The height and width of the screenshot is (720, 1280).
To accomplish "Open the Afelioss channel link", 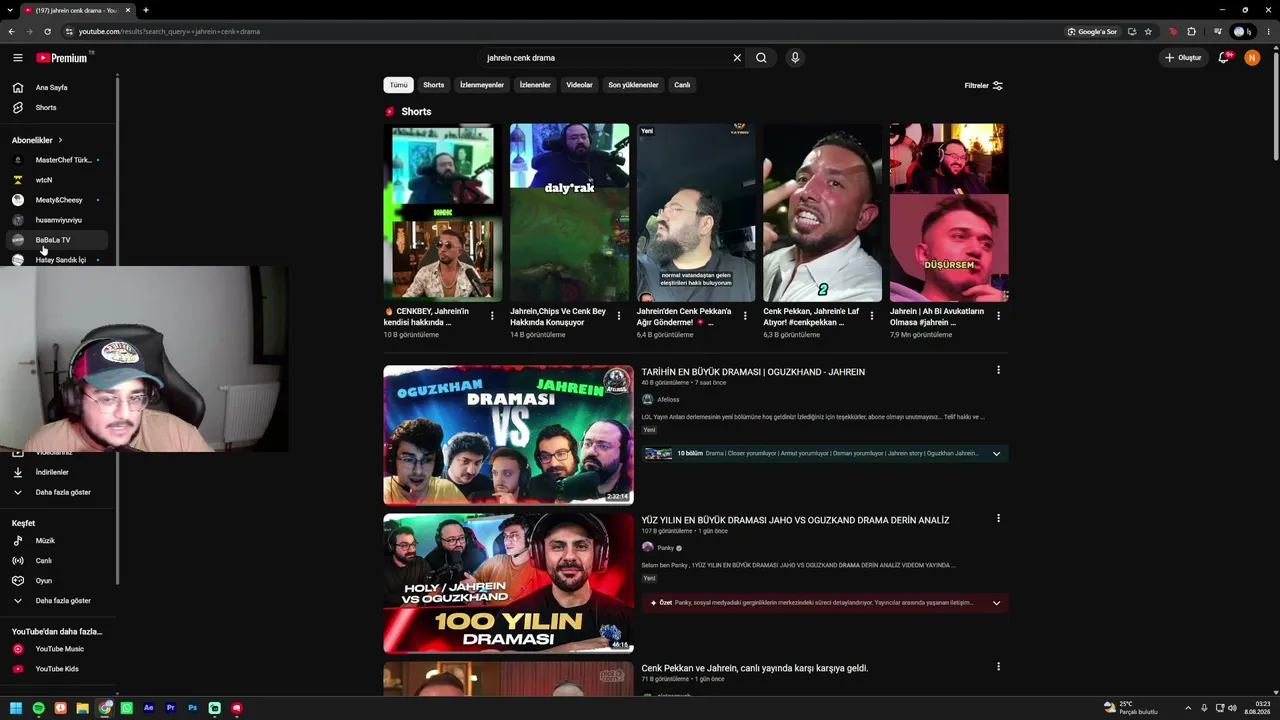I will (668, 400).
